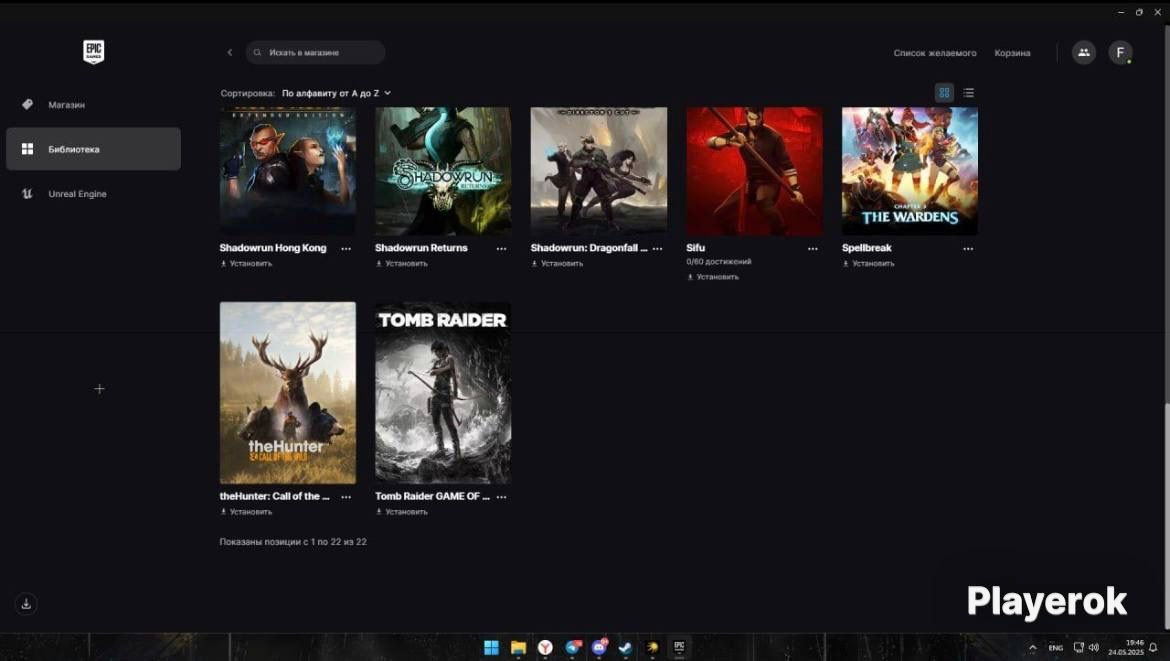Open File Explorer from the taskbar
The height and width of the screenshot is (661, 1170).
[518, 647]
